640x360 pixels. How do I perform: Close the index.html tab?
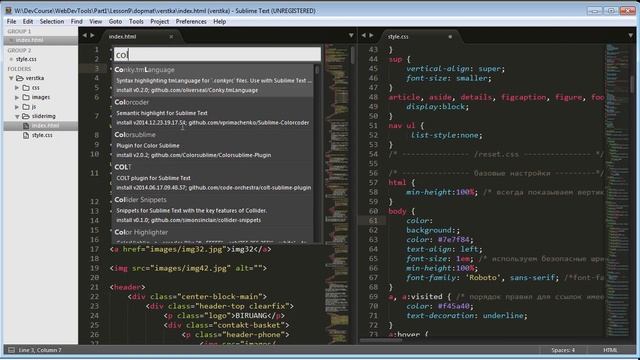(x=171, y=37)
